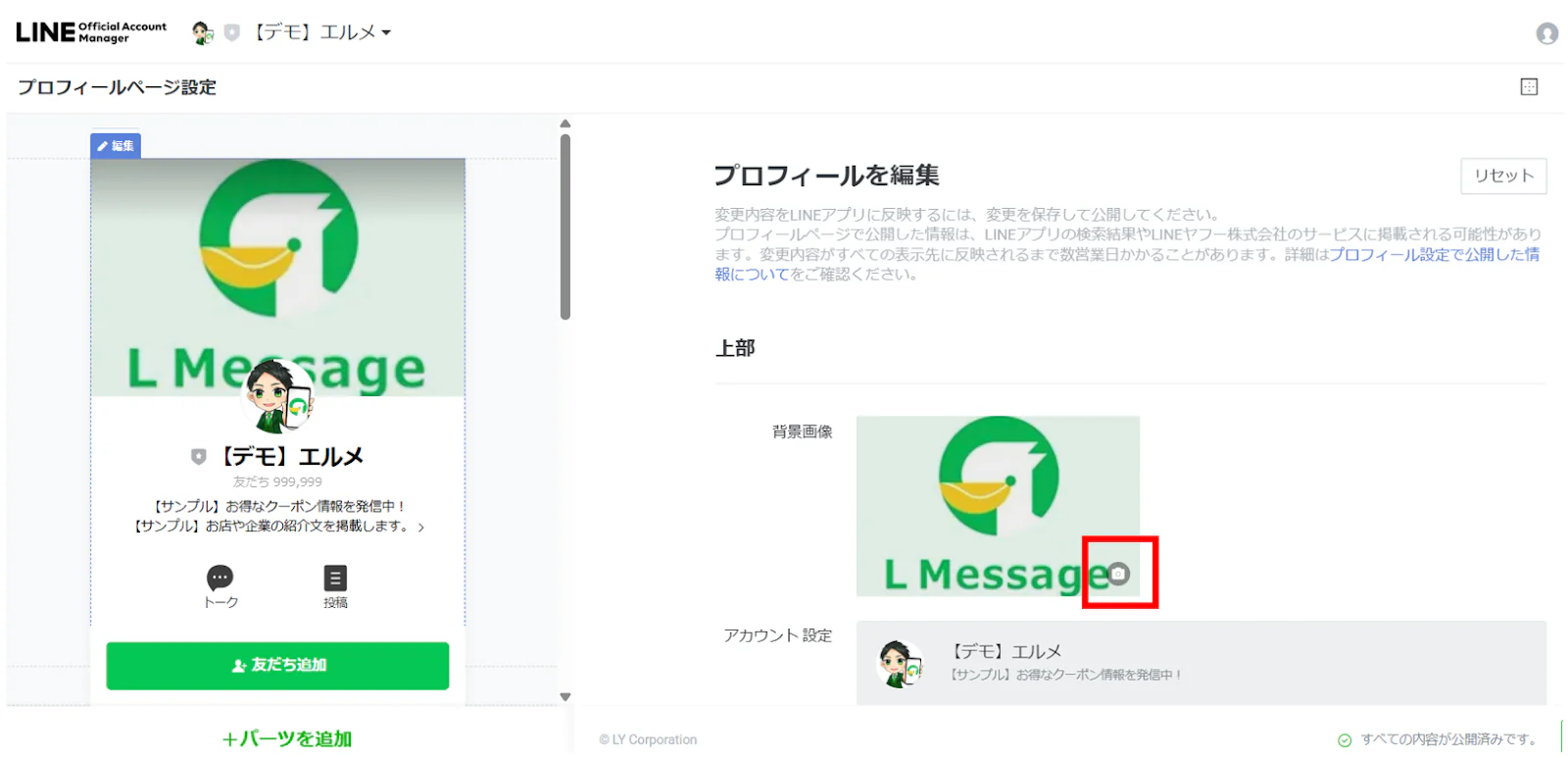Click the scroll down arrow of preview panel
Viewport: 1568px width, 757px height.
pos(565,697)
